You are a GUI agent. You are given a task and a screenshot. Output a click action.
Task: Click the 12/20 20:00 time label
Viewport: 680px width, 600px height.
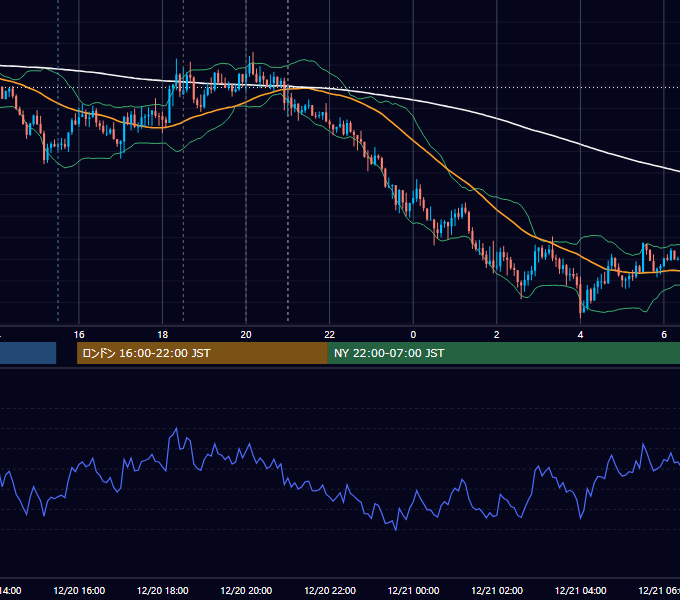[x=246, y=590]
